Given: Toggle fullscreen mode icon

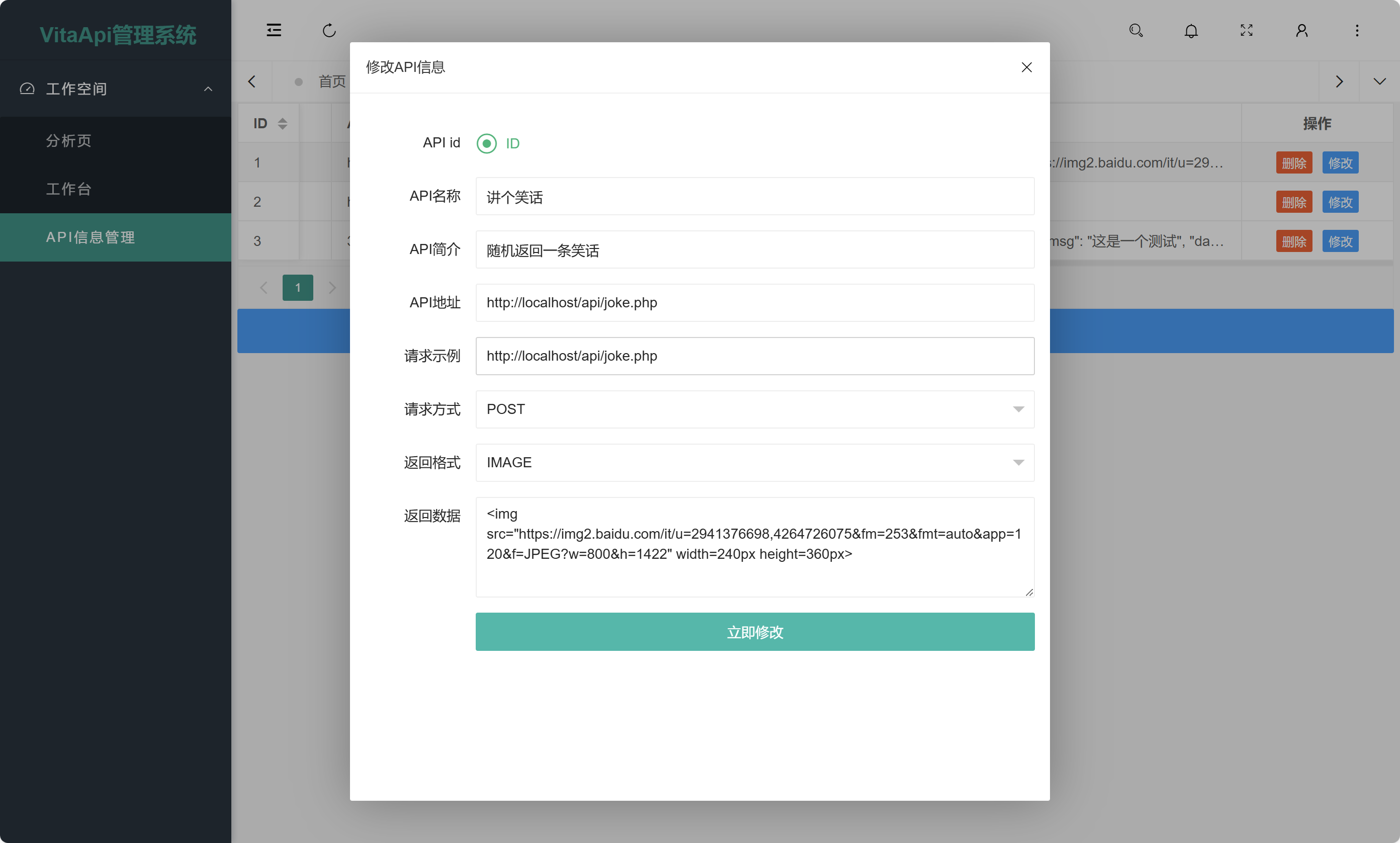Looking at the screenshot, I should click(1246, 30).
